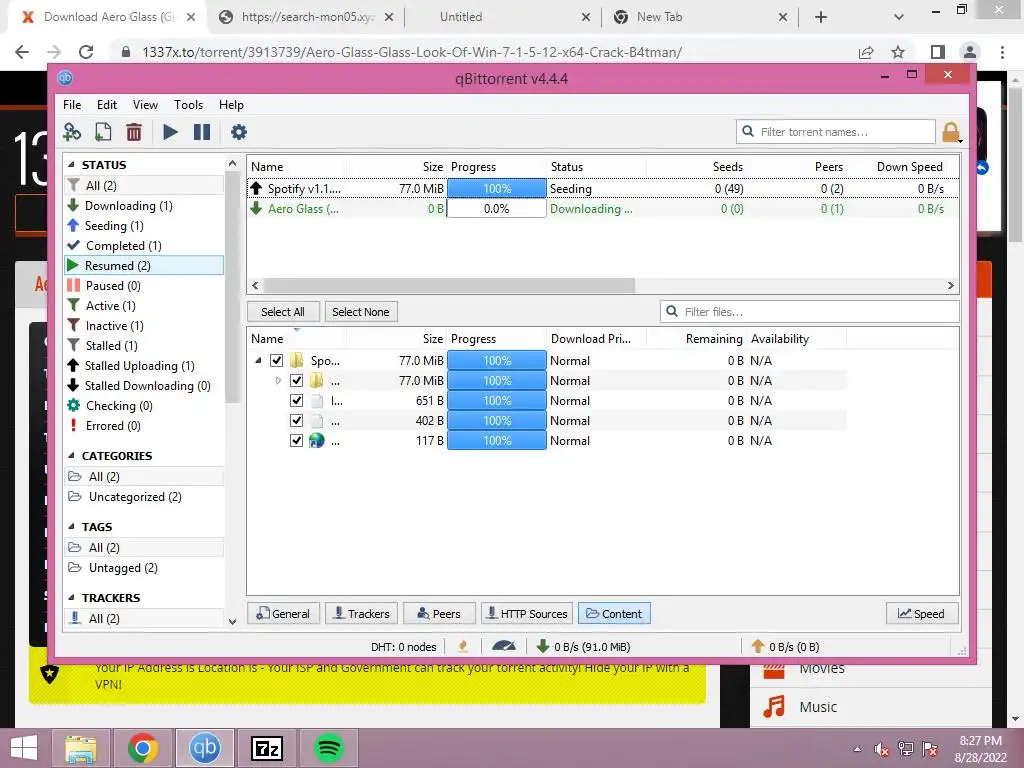Open 7-Zip from the taskbar

[x=266, y=748]
